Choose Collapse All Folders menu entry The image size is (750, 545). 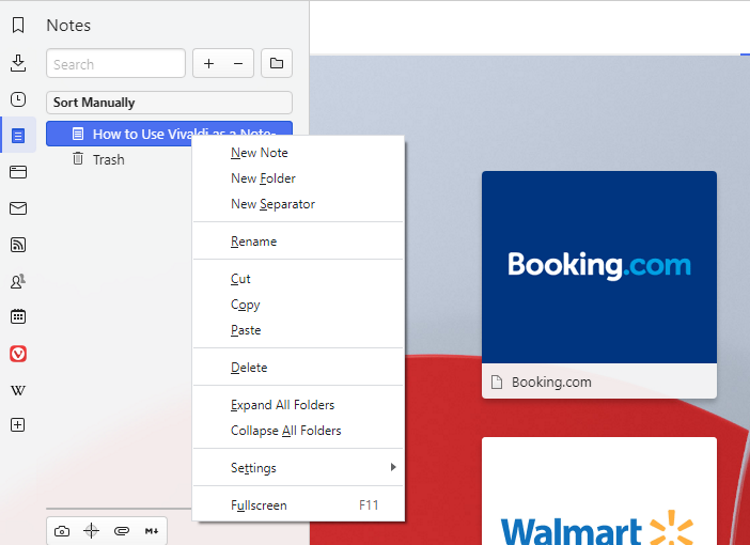pos(298,431)
